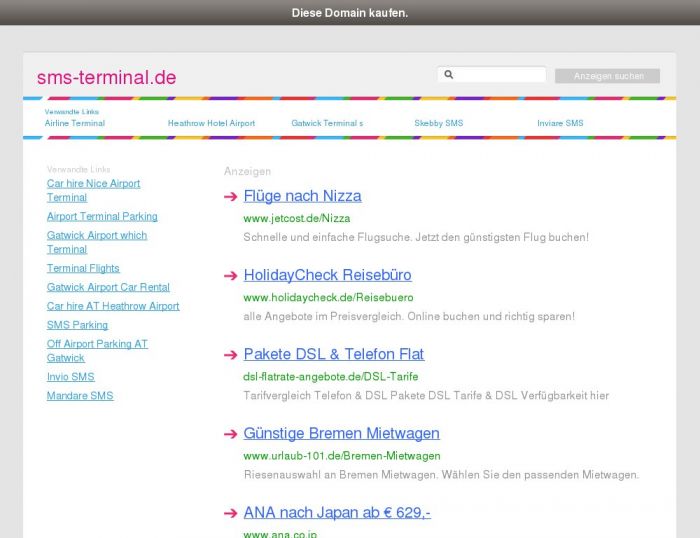Click the magnifier icon in search box
This screenshot has height=538, width=700.
click(x=449, y=75)
